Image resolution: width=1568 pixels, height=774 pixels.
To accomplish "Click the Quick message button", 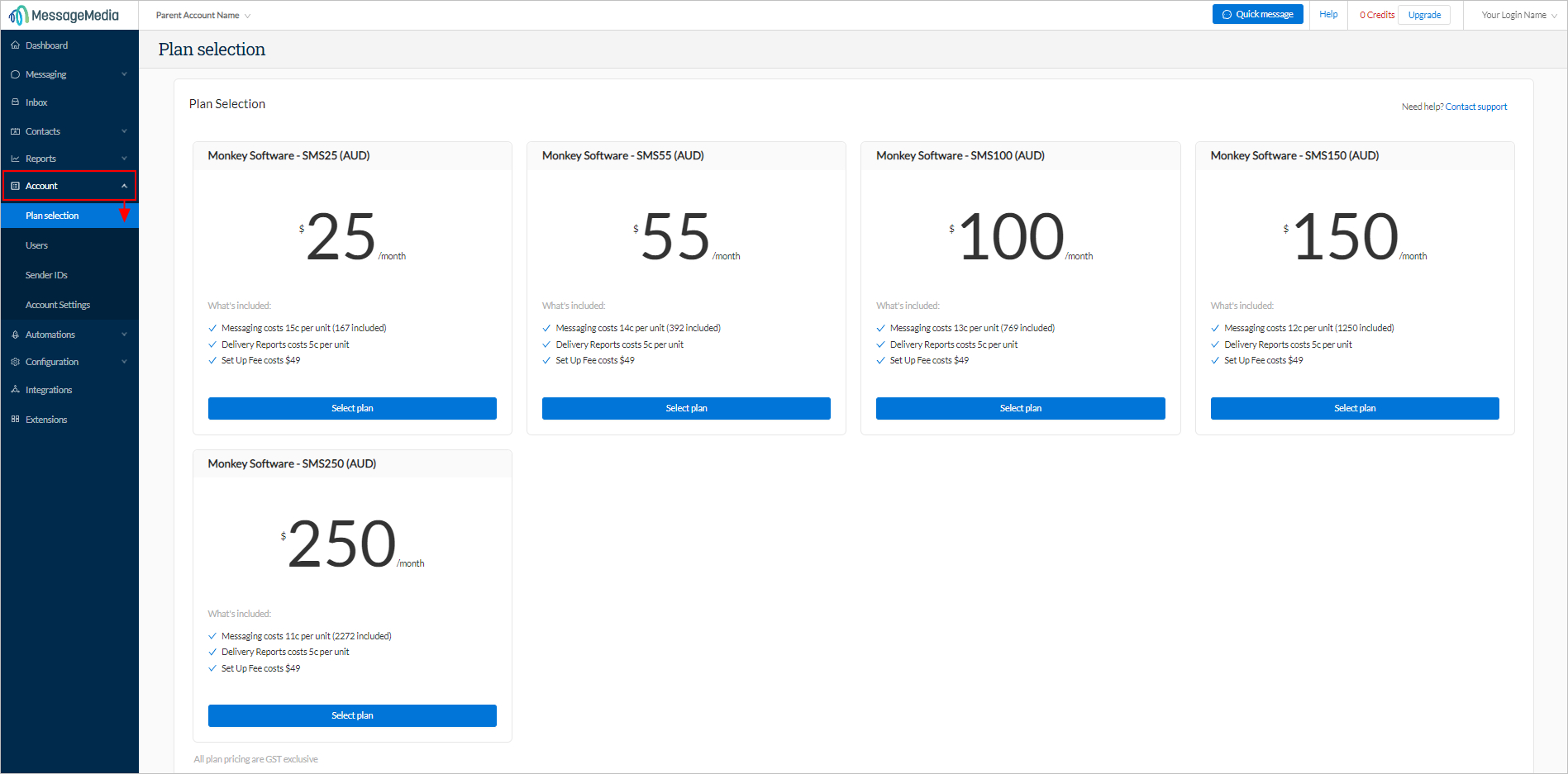I will click(x=1257, y=15).
